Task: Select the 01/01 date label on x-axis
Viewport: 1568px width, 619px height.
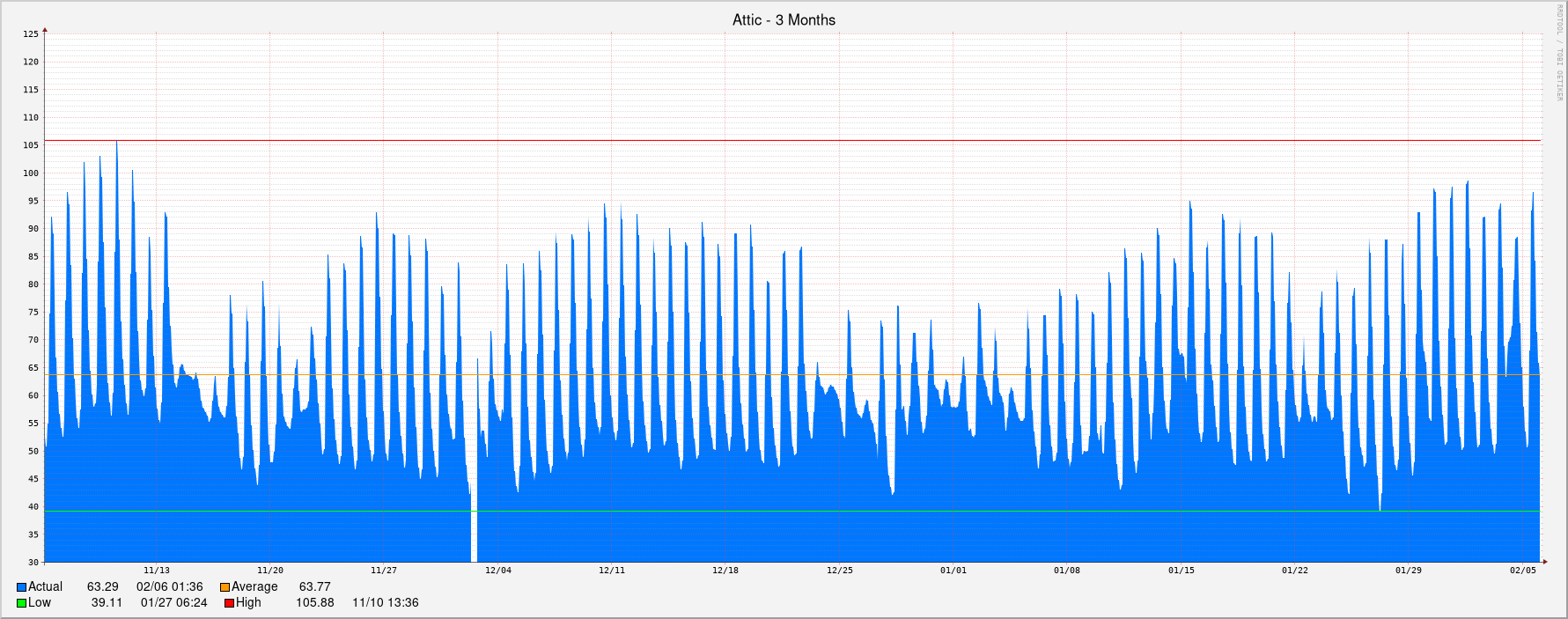Action: coord(953,571)
